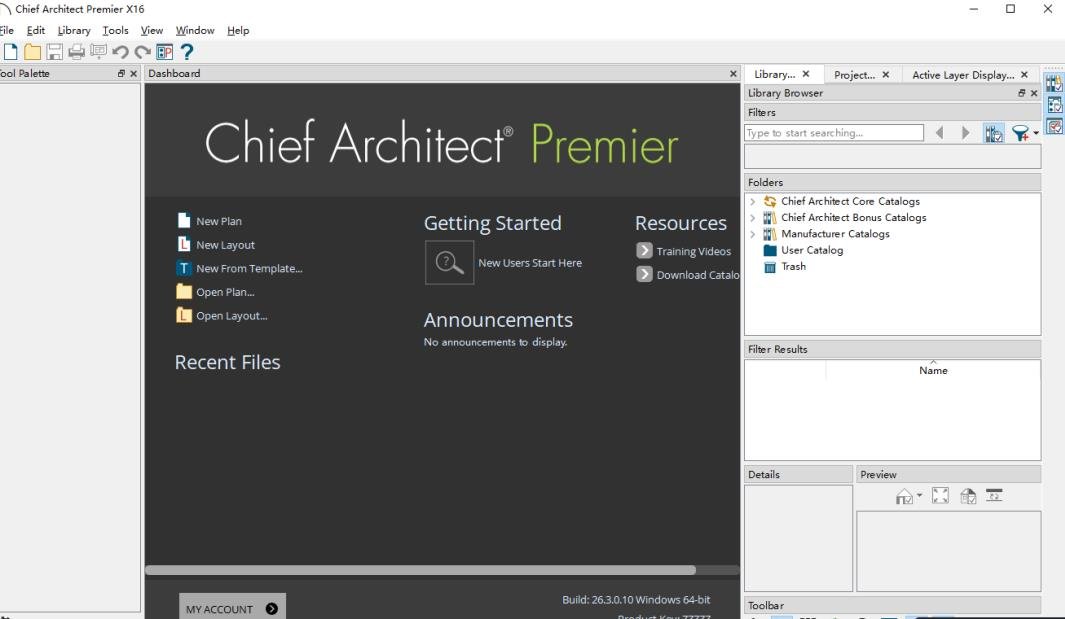Click the top icon in right side strip

pyautogui.click(x=1054, y=84)
